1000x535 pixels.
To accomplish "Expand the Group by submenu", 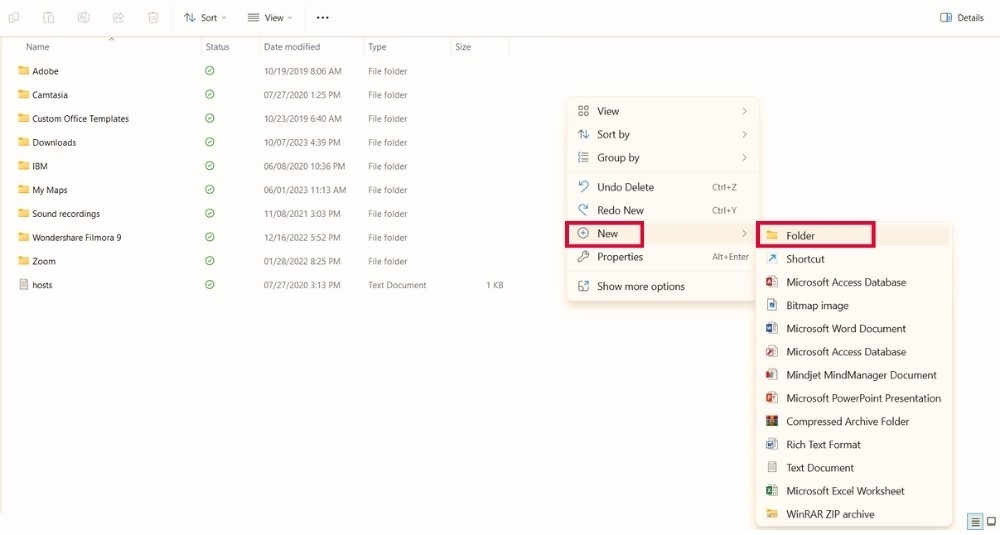I will tap(663, 158).
